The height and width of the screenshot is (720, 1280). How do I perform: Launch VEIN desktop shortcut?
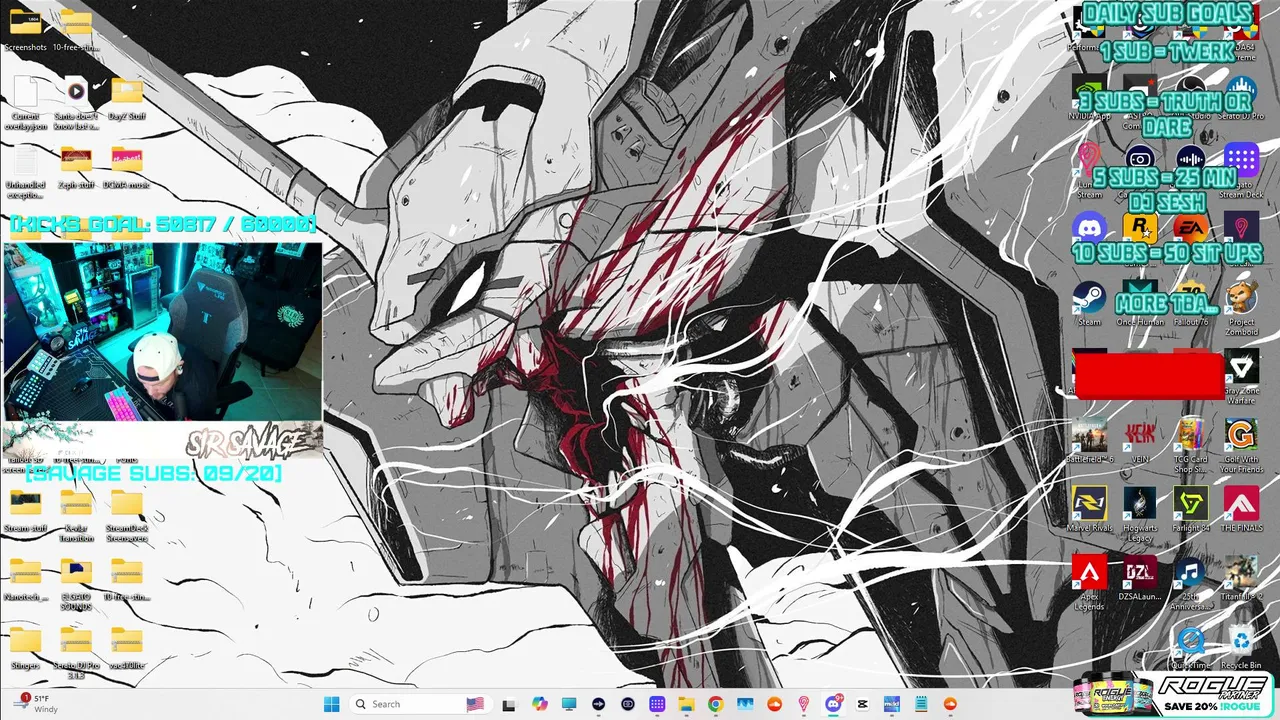coord(1140,441)
